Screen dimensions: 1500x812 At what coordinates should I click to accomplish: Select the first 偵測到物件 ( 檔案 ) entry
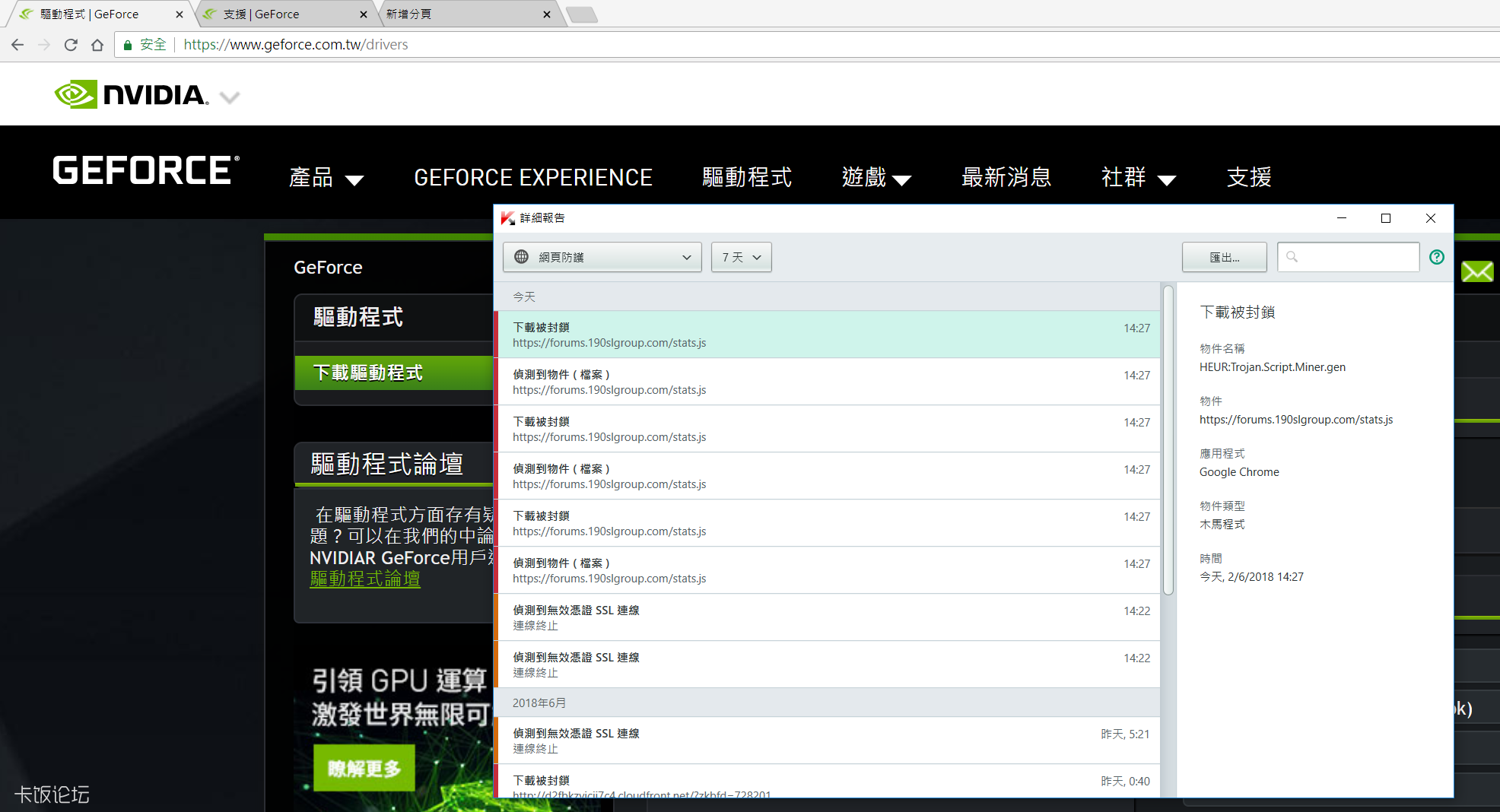tap(828, 382)
